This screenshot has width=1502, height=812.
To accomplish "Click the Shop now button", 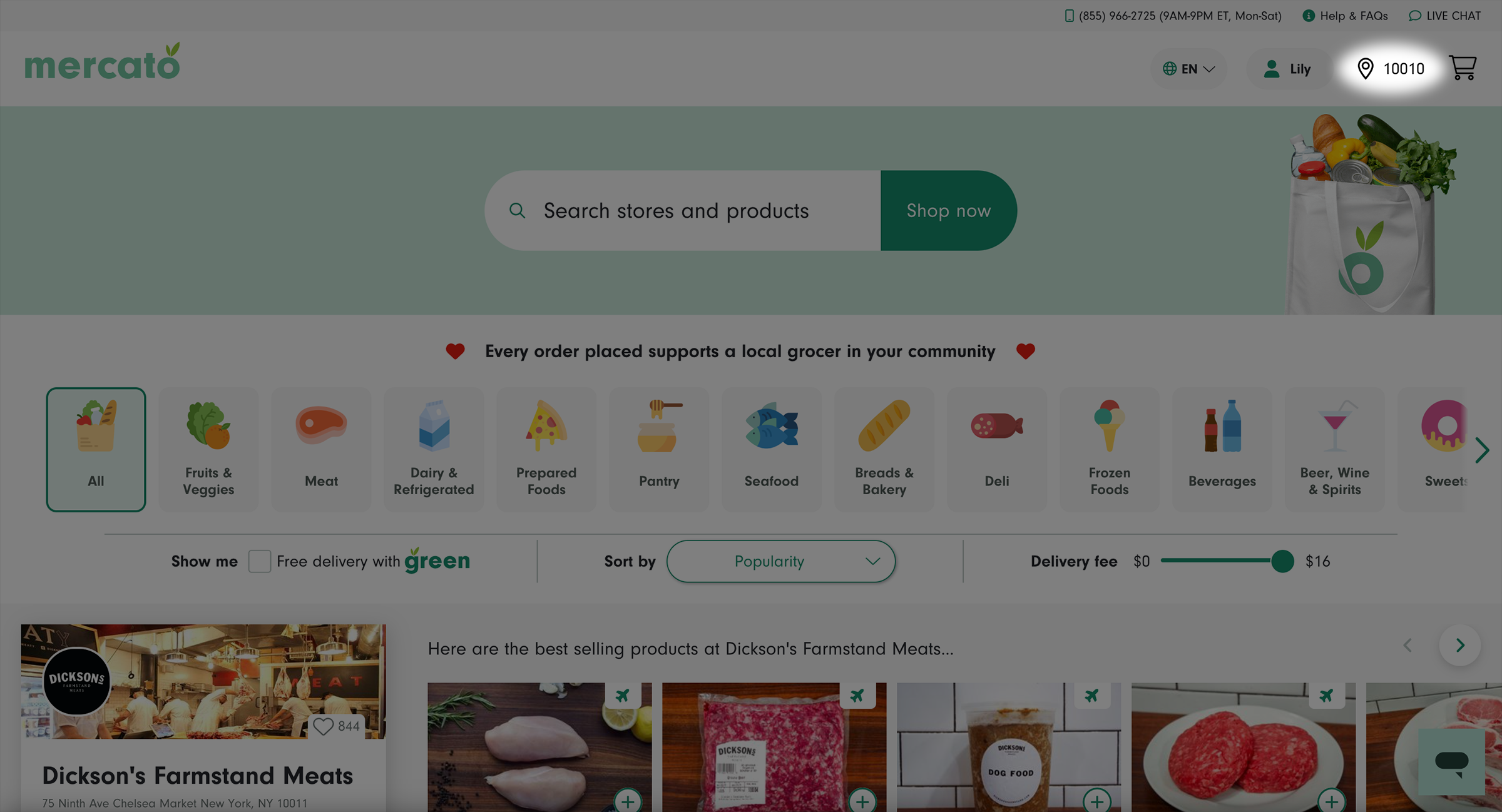I will click(949, 211).
